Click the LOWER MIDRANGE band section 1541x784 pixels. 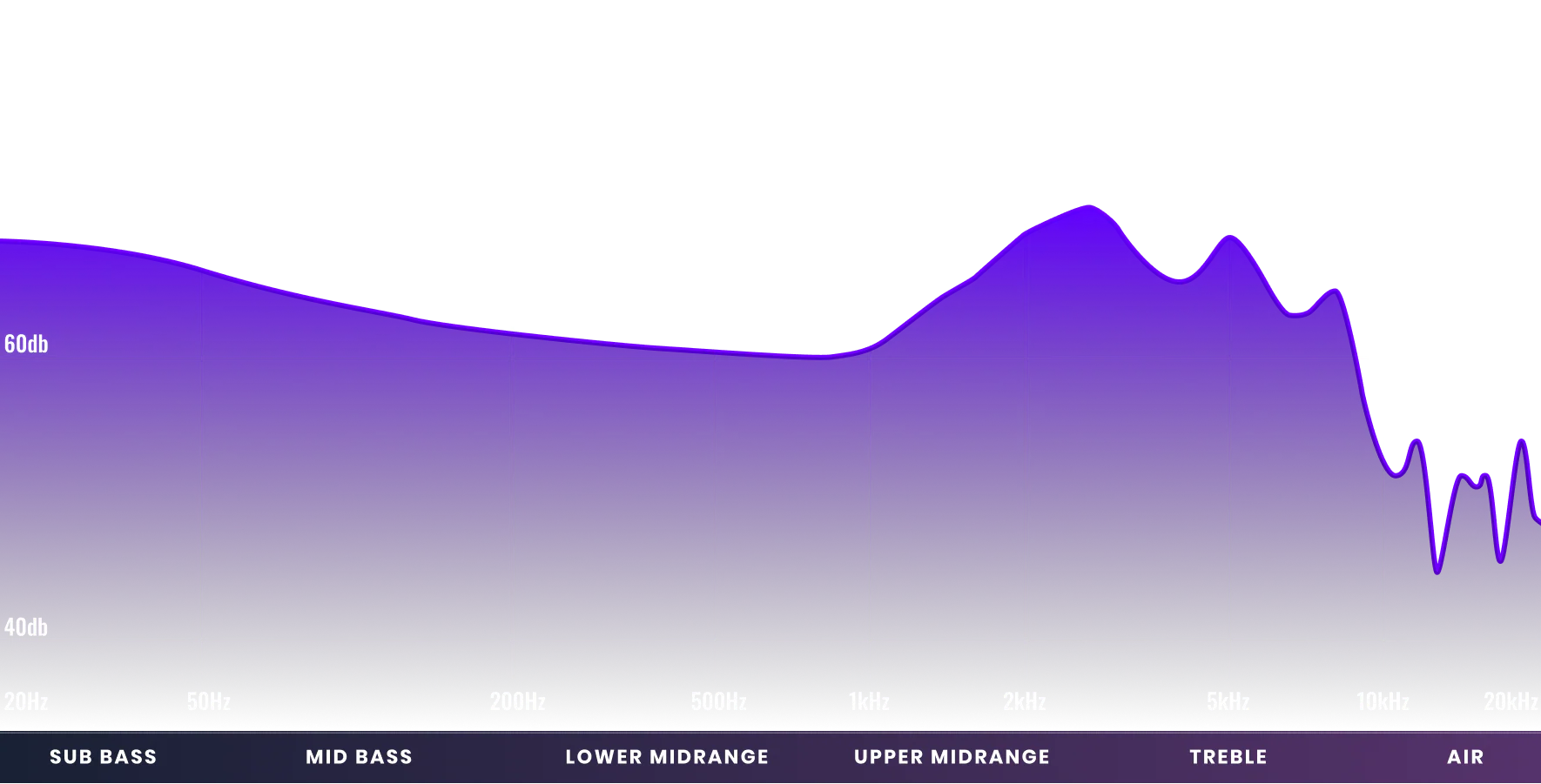pos(667,757)
